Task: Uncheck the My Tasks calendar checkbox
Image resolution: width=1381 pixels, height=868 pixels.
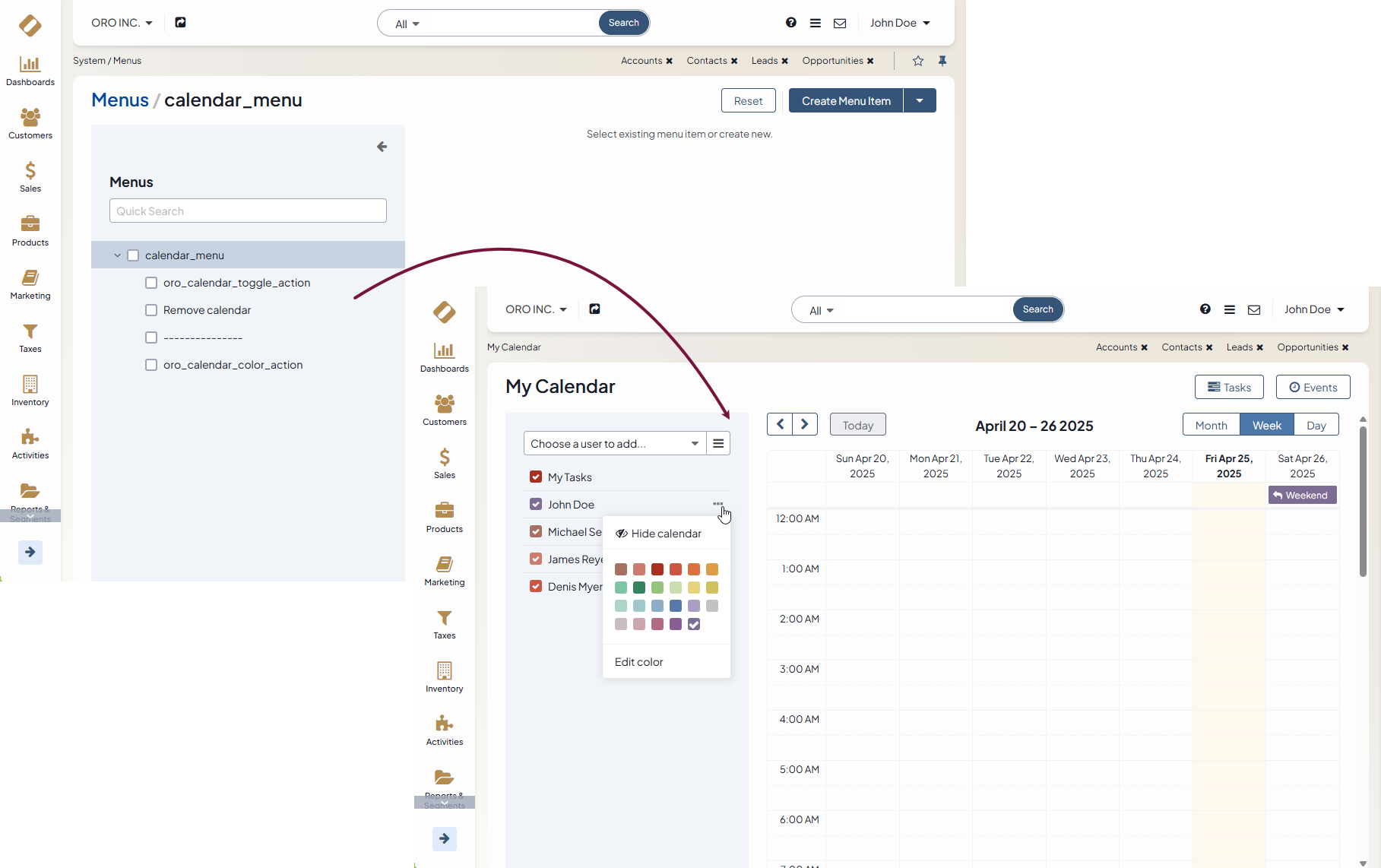Action: pyautogui.click(x=536, y=477)
